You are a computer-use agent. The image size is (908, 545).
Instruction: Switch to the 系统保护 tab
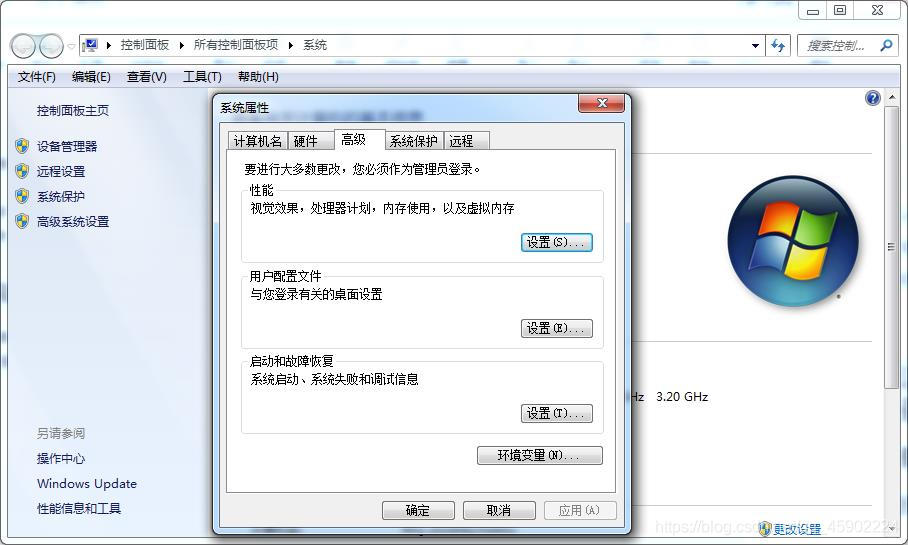[413, 141]
